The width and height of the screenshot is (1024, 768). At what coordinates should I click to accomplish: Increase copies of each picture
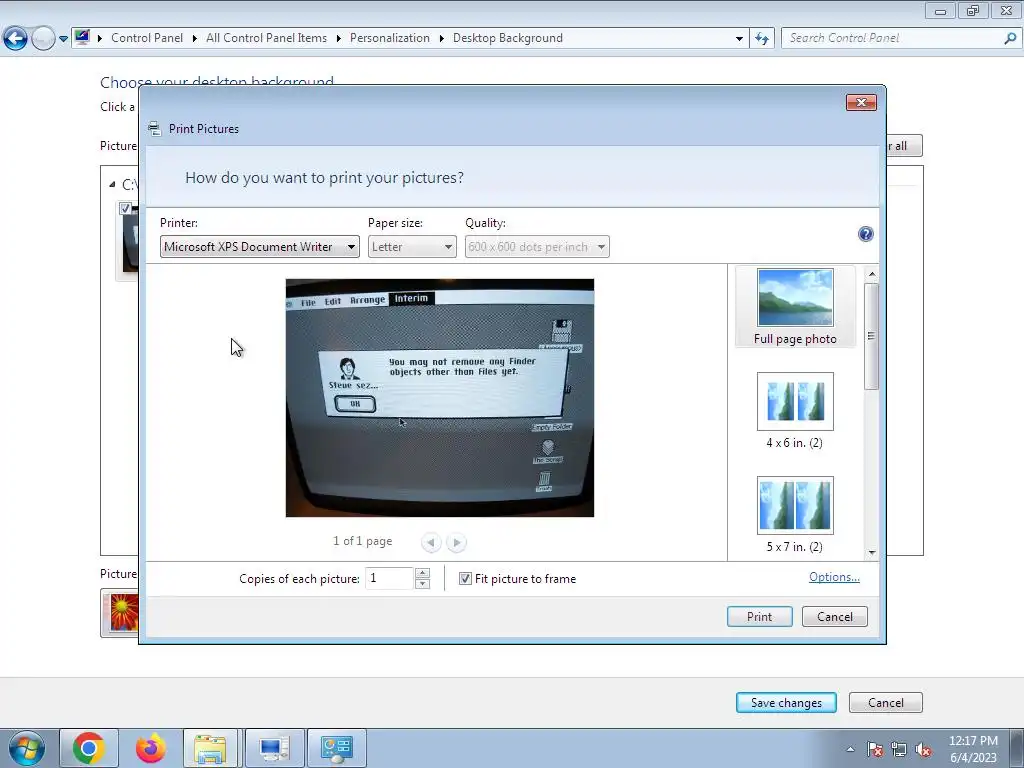coord(423,573)
